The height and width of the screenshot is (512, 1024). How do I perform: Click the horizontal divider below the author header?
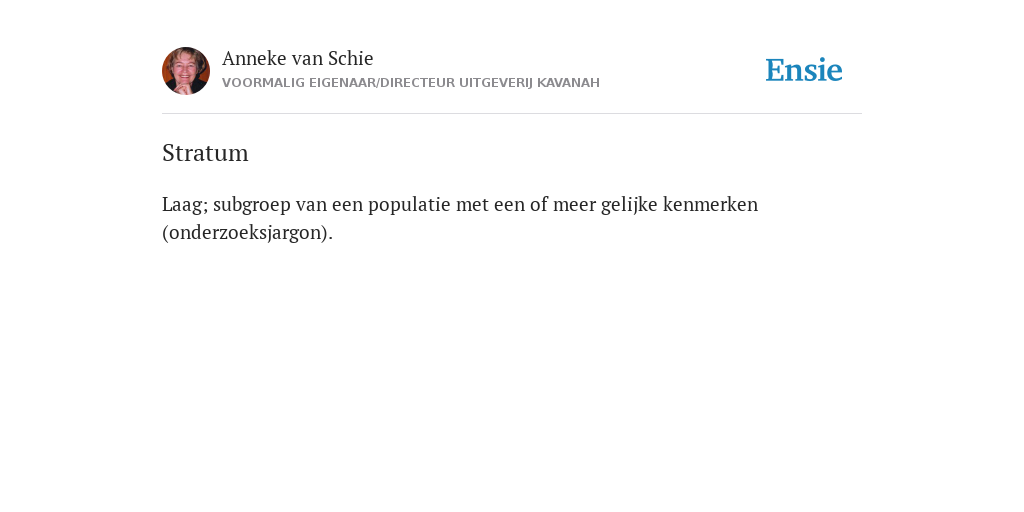point(512,114)
